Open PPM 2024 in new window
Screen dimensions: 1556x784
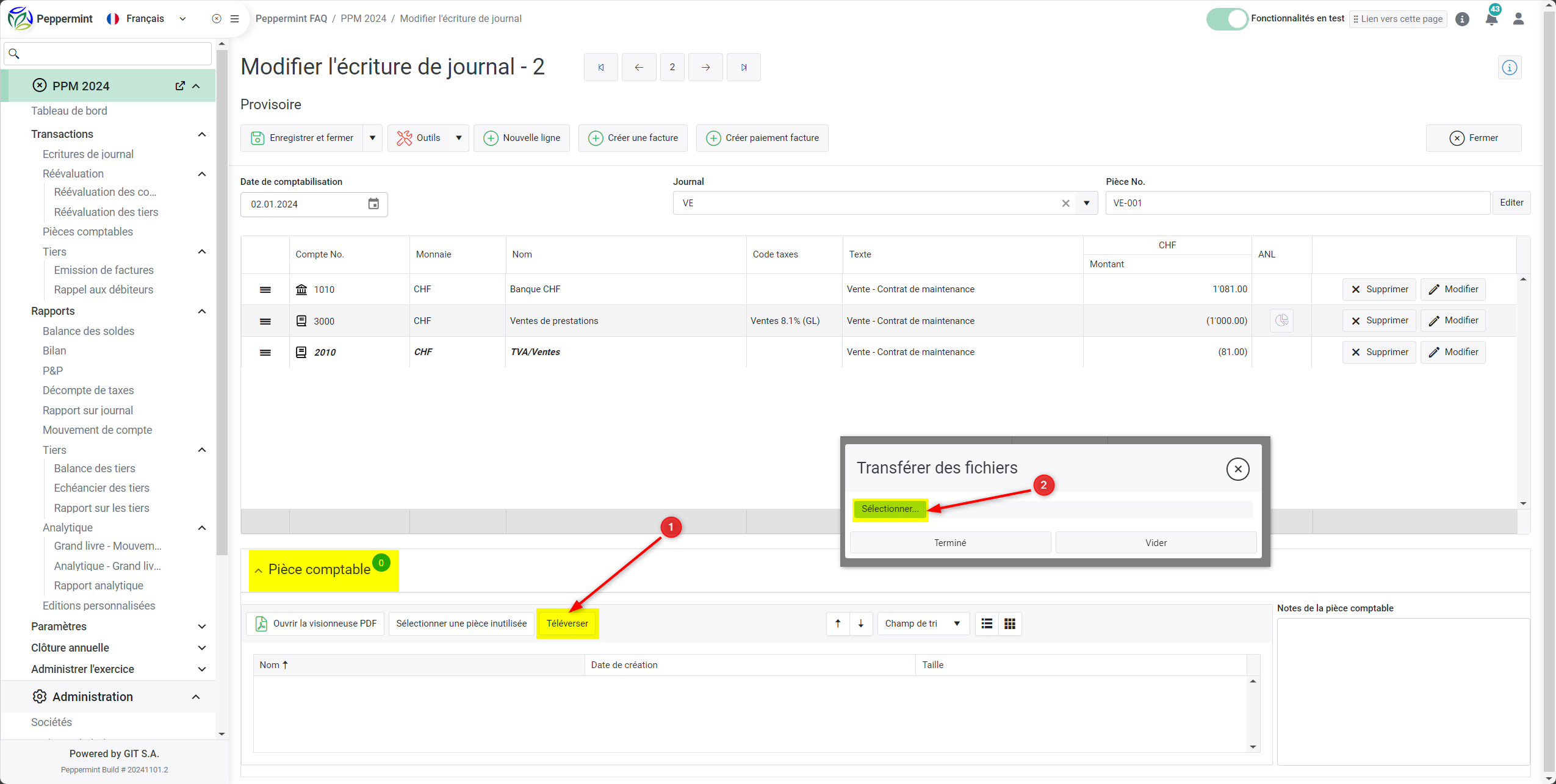coord(180,86)
